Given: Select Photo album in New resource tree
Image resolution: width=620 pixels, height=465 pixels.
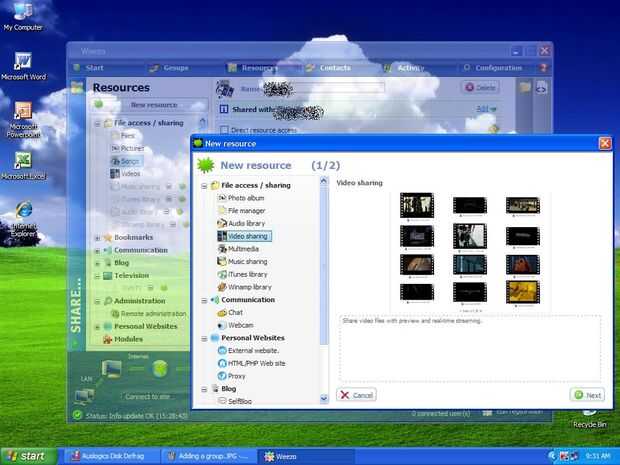Looking at the screenshot, I should (241, 198).
